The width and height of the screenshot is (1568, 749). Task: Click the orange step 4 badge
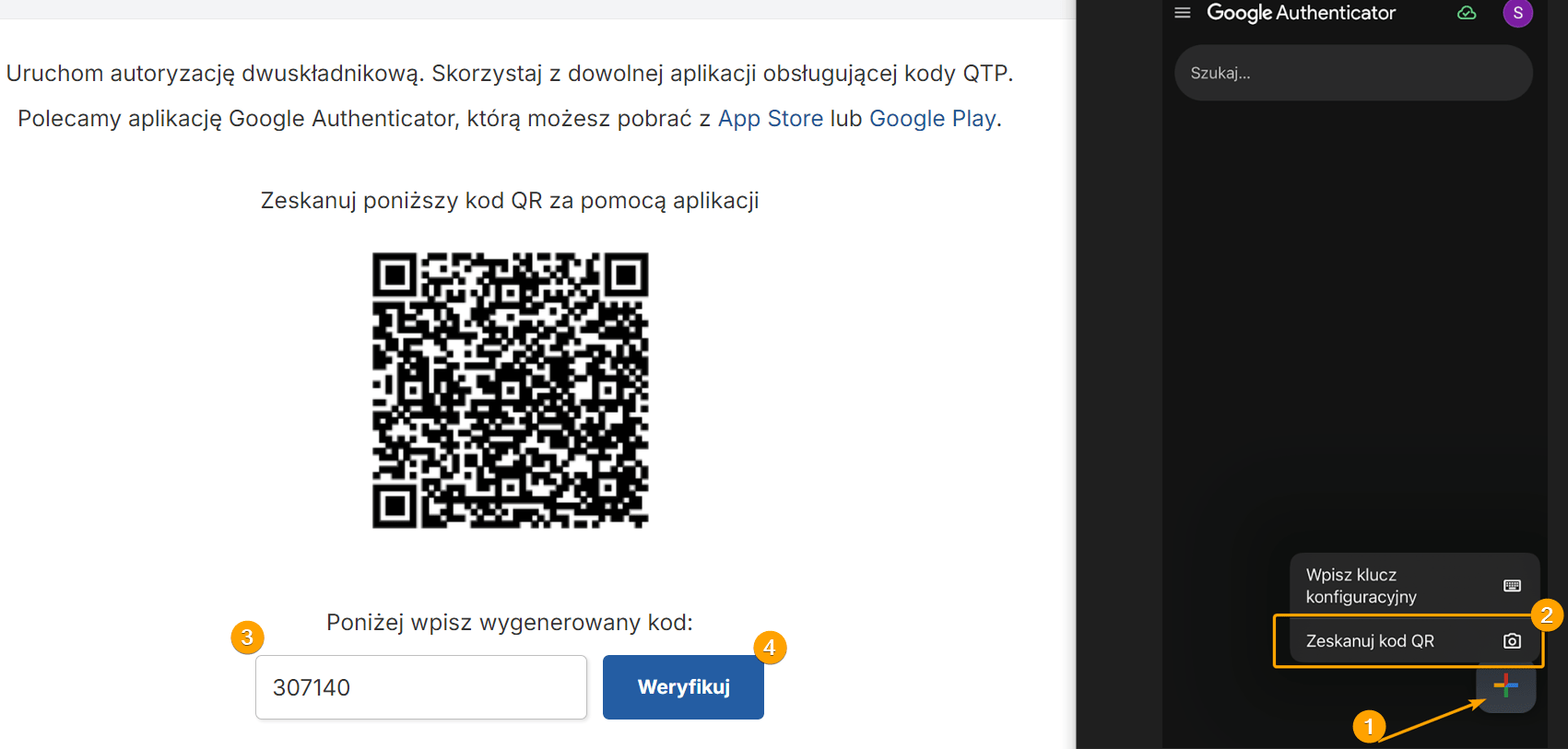click(770, 647)
